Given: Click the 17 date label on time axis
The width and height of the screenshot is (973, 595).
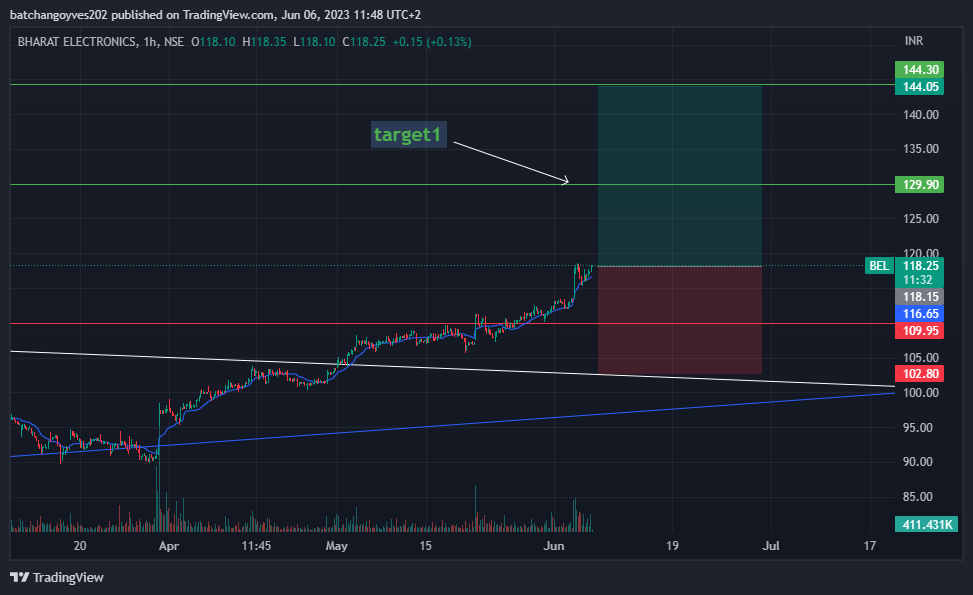Looking at the screenshot, I should tap(870, 546).
